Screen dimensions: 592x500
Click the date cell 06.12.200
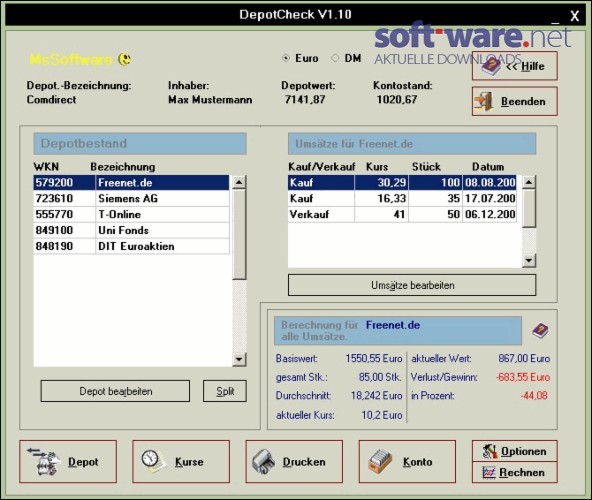pyautogui.click(x=490, y=215)
